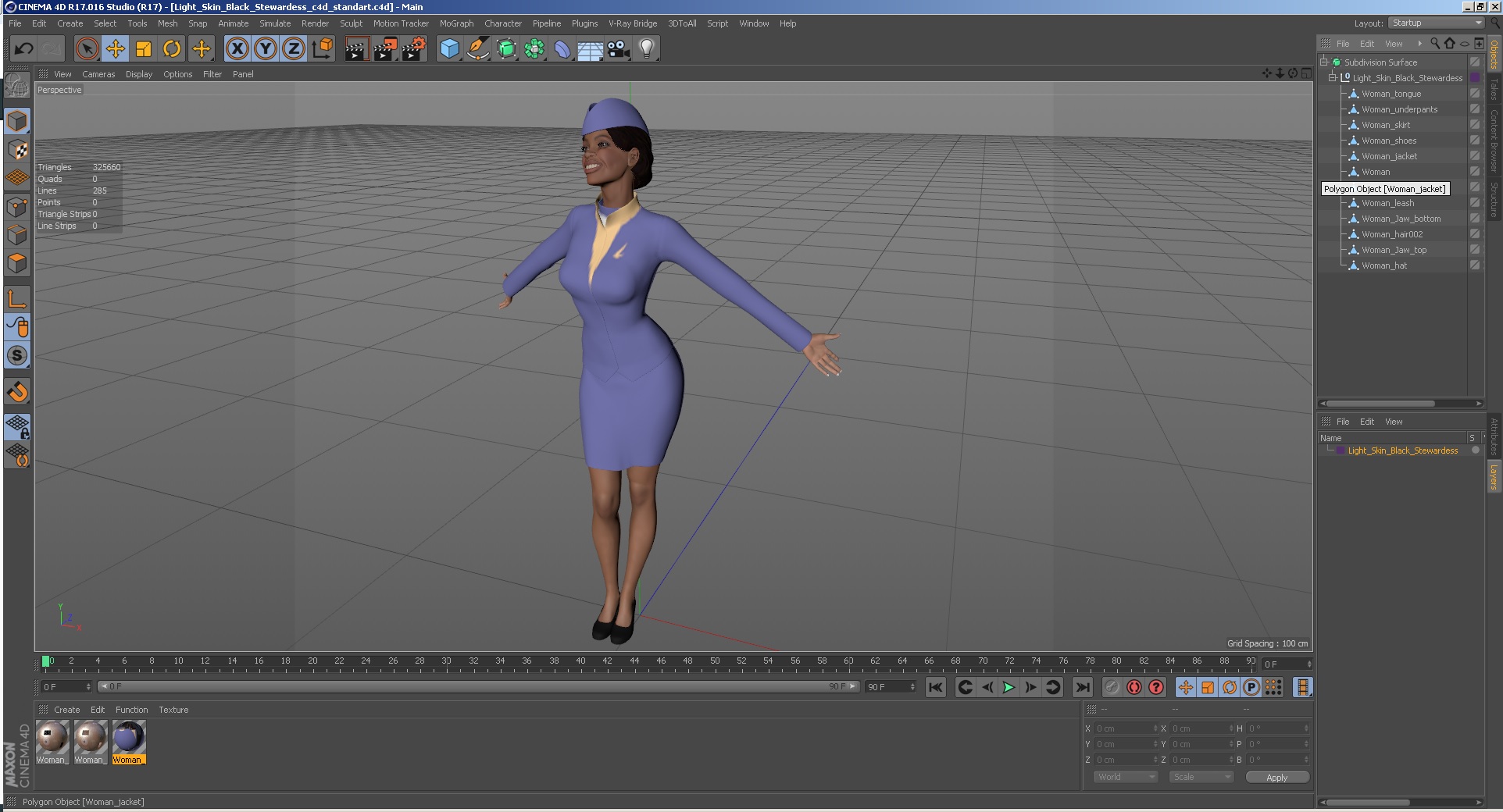Select Woman_tongue in object manager

(x=1391, y=94)
